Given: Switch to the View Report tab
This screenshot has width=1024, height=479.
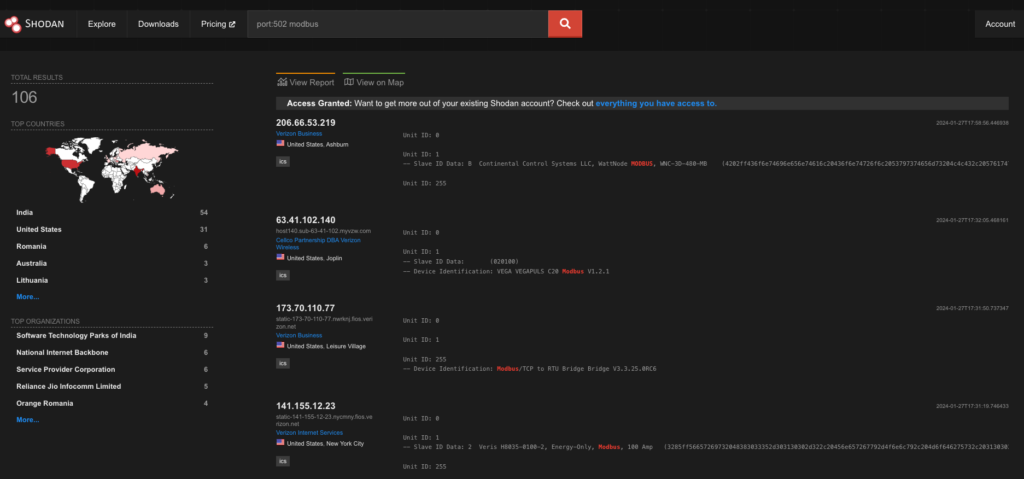Looking at the screenshot, I should click(306, 82).
